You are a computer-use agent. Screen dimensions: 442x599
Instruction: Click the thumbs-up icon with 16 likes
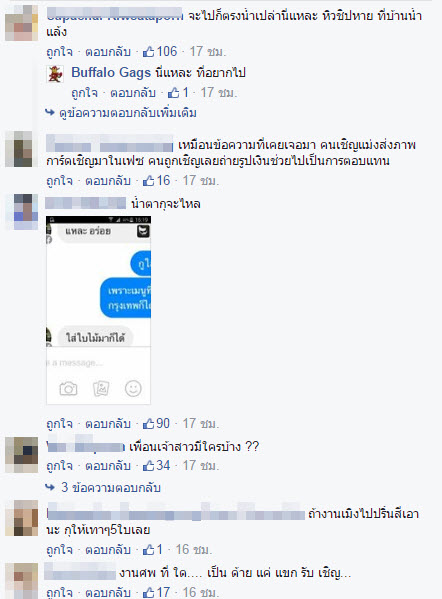click(148, 180)
